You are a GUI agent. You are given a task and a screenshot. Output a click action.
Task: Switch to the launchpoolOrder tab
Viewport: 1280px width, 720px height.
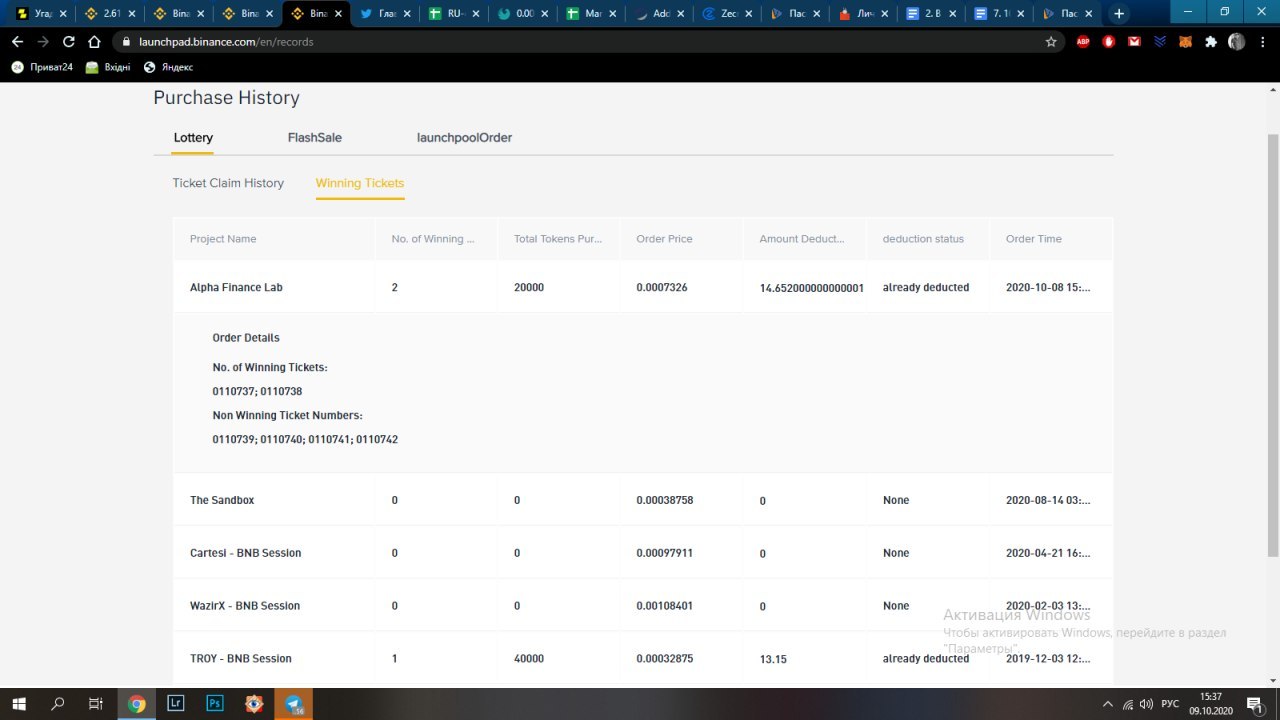click(x=464, y=138)
